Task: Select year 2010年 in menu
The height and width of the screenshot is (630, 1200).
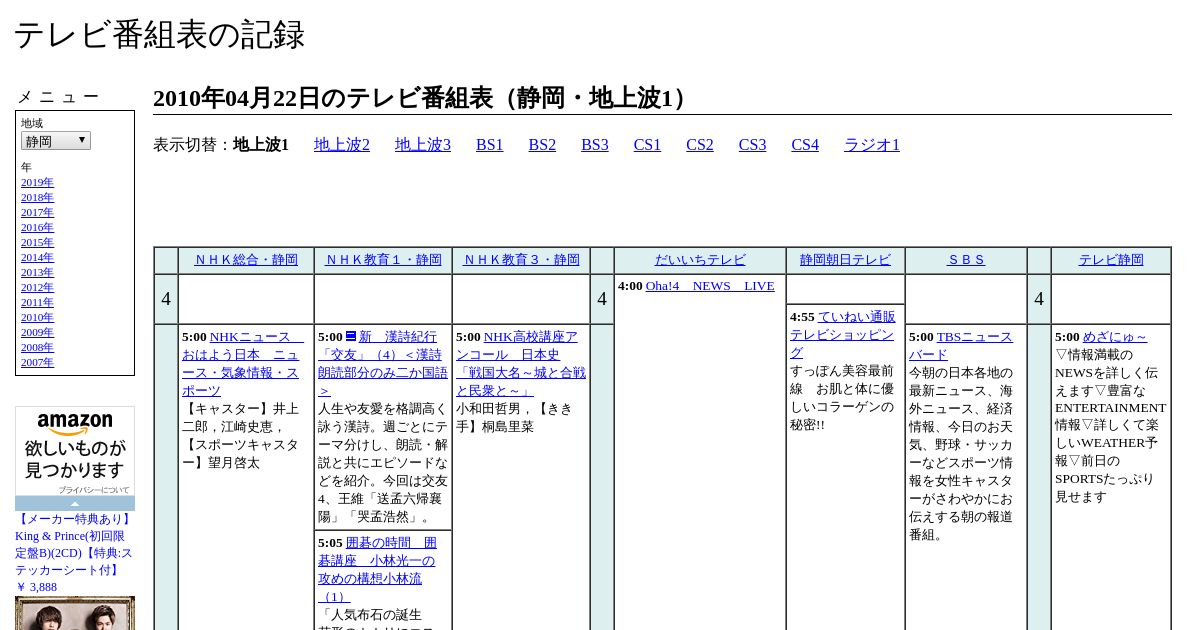Action: tap(37, 317)
